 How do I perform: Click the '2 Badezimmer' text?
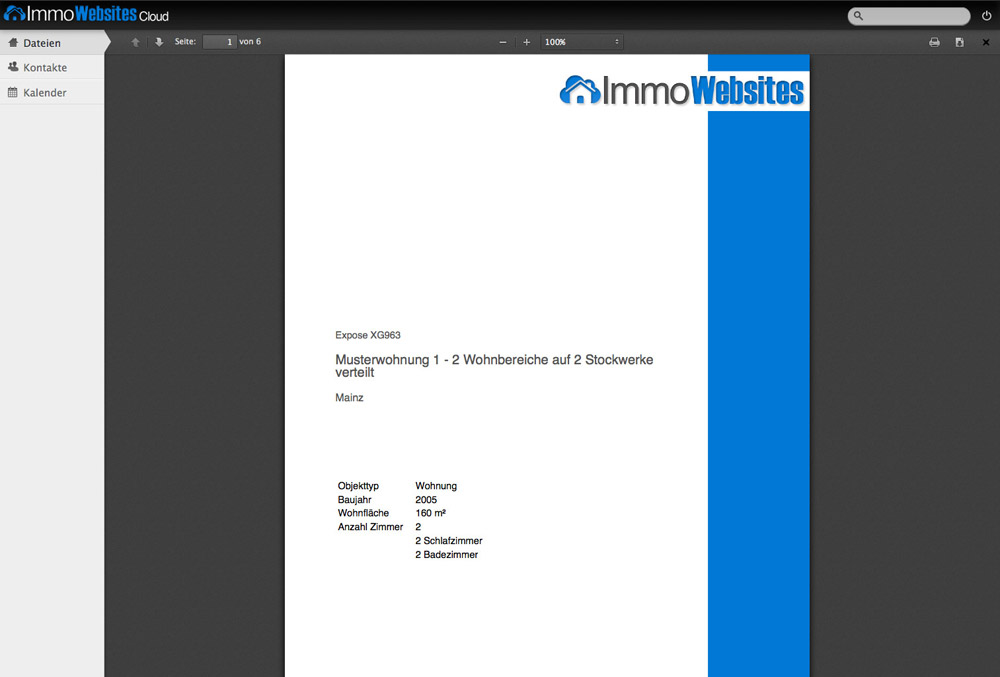(446, 555)
